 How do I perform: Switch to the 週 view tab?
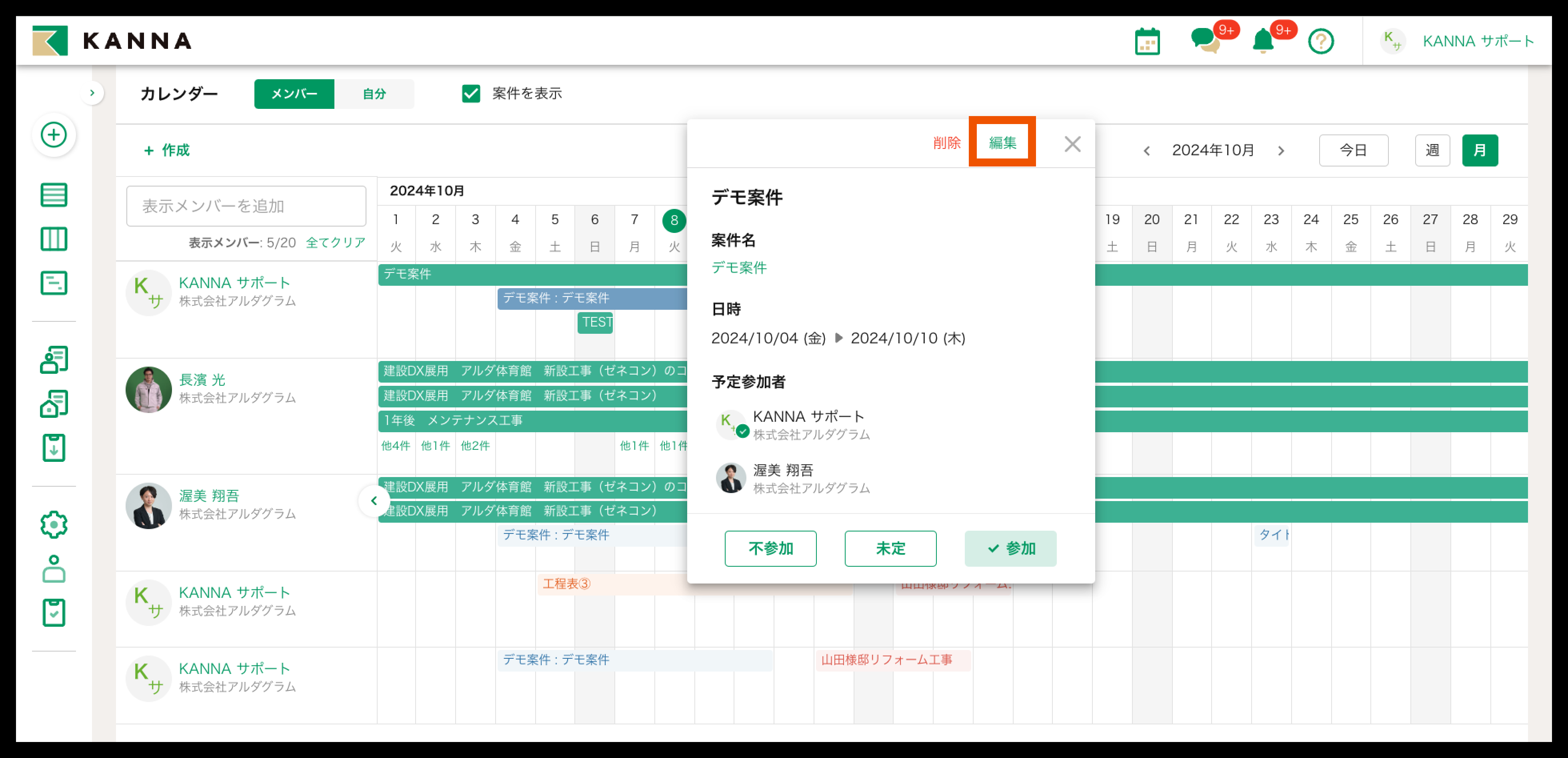(1432, 150)
